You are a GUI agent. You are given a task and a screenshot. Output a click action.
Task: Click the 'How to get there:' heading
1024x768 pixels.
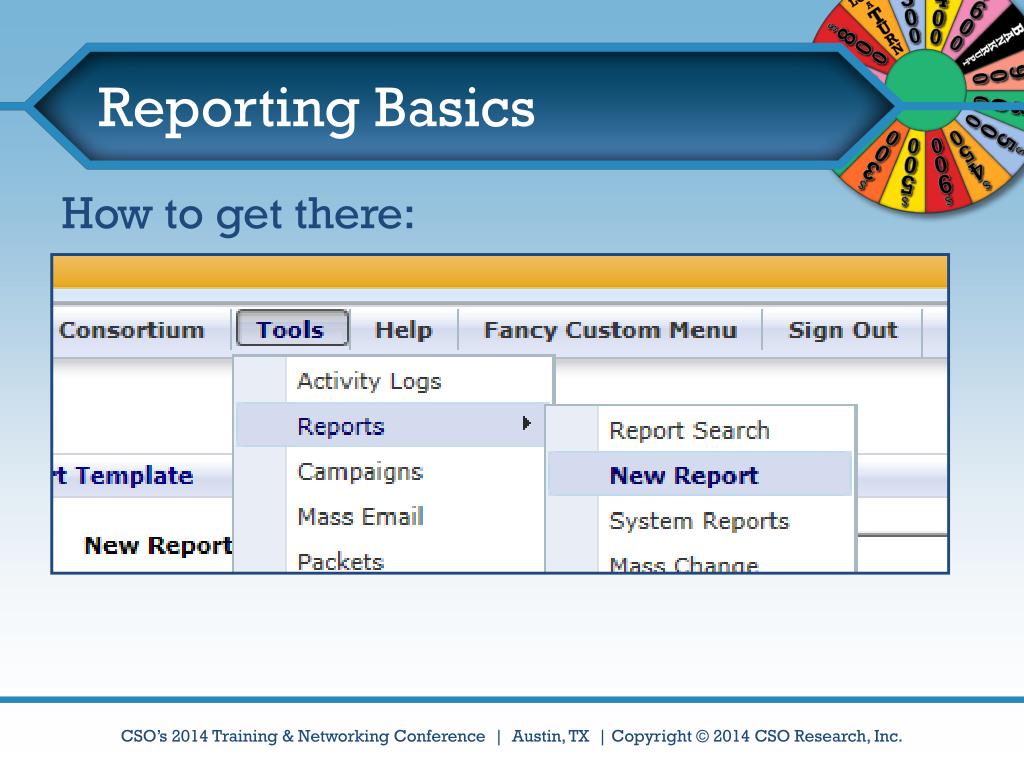(238, 215)
